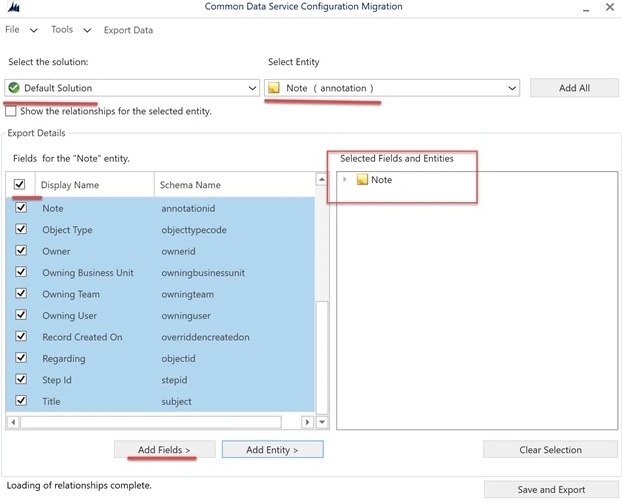Uncheck the Record Created On checkbox

coord(21,336)
